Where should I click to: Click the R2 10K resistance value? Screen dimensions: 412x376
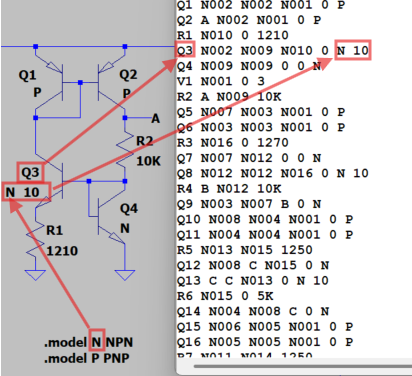(149, 161)
